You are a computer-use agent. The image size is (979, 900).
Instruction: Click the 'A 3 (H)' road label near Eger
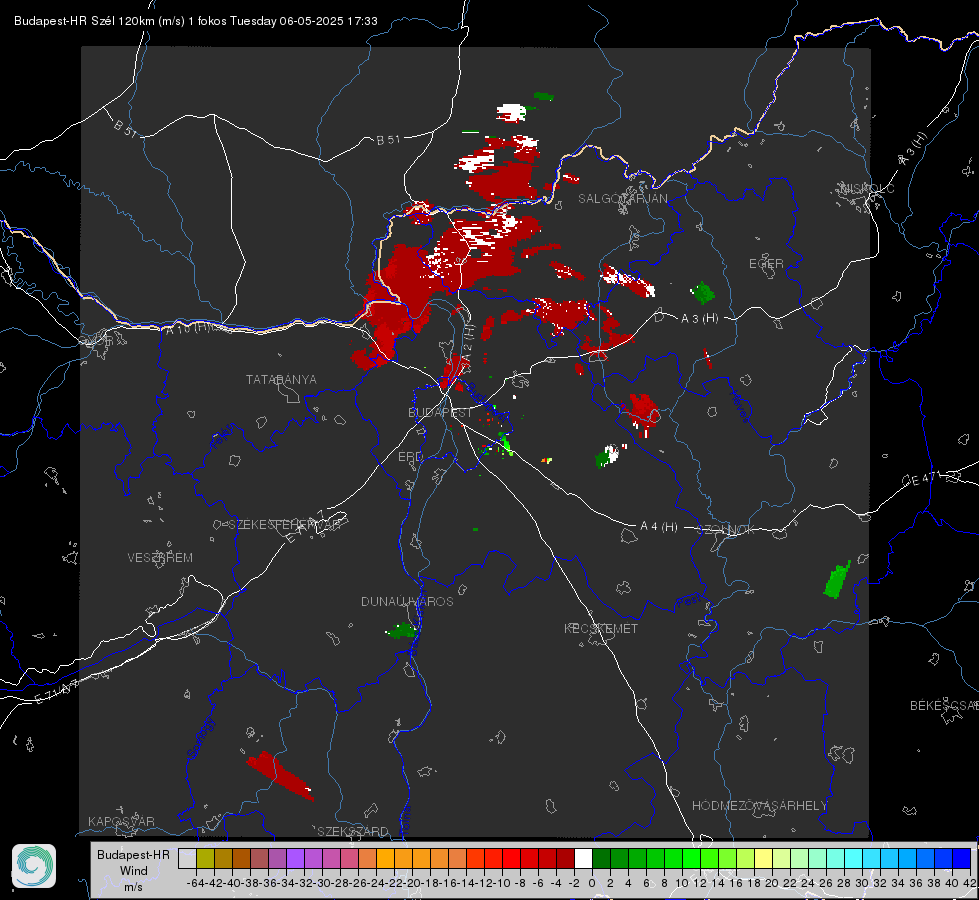[x=699, y=319]
